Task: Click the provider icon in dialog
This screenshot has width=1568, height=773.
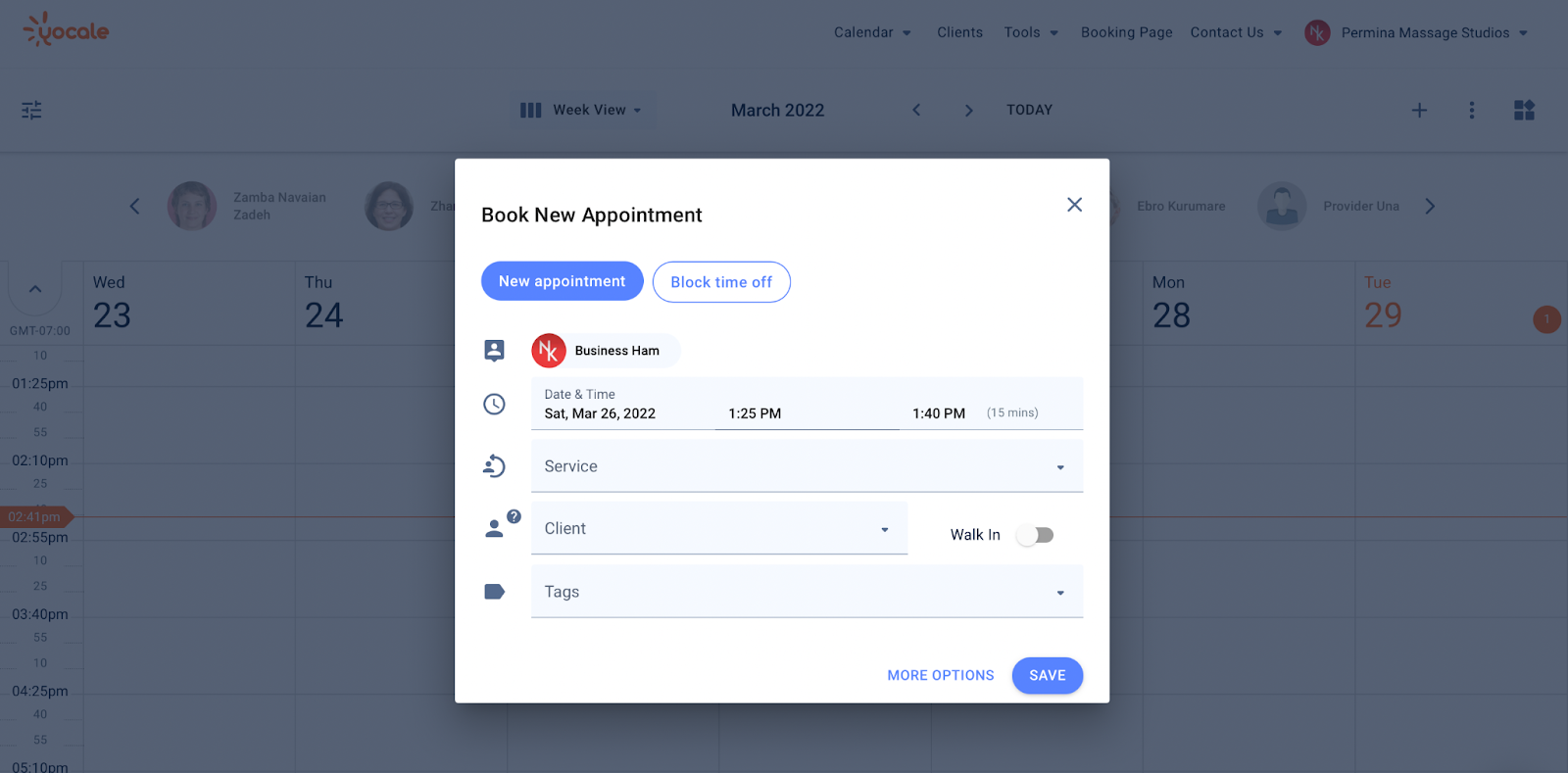Action: [x=494, y=351]
